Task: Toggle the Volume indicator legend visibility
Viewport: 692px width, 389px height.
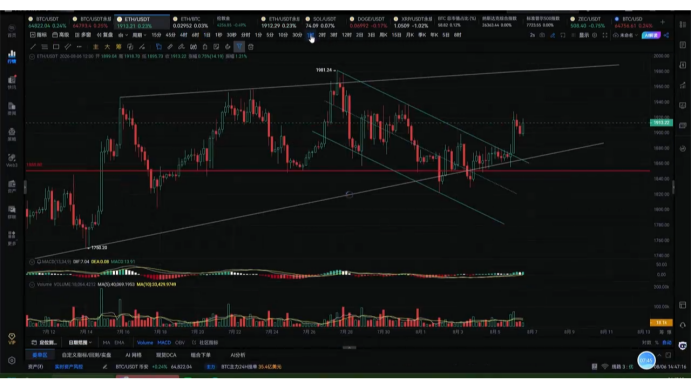Action: pos(32,285)
